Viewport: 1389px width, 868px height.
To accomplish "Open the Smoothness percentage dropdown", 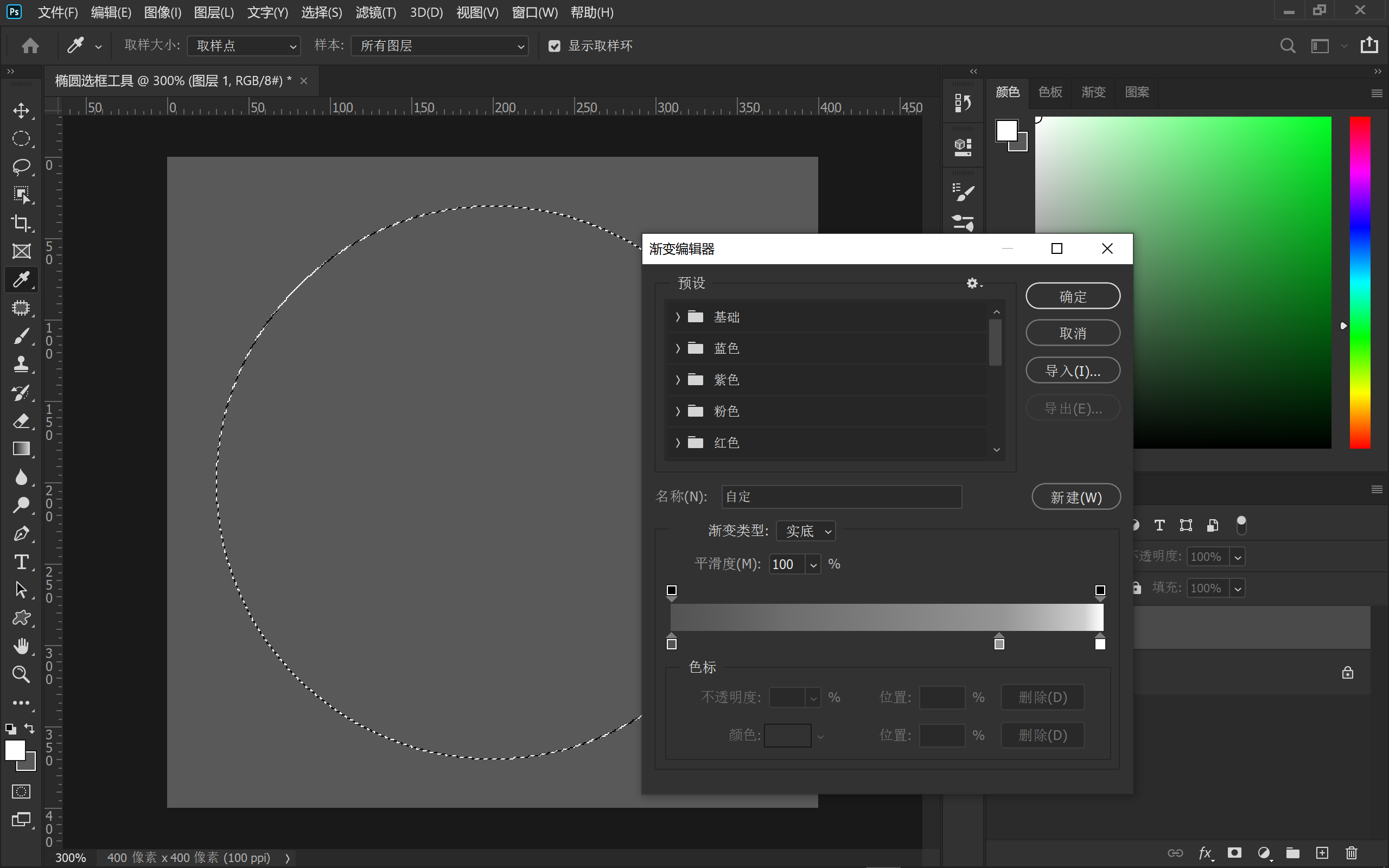I will point(813,565).
